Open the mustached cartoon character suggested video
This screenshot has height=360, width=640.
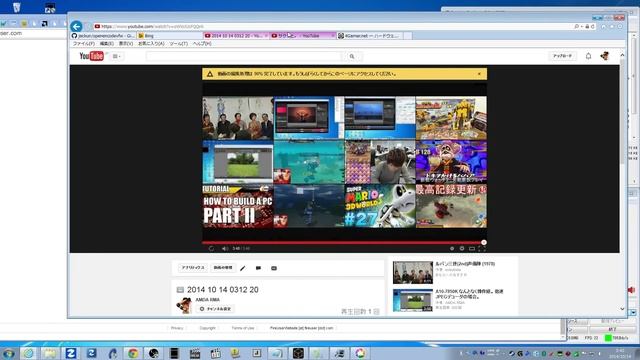tap(451, 162)
